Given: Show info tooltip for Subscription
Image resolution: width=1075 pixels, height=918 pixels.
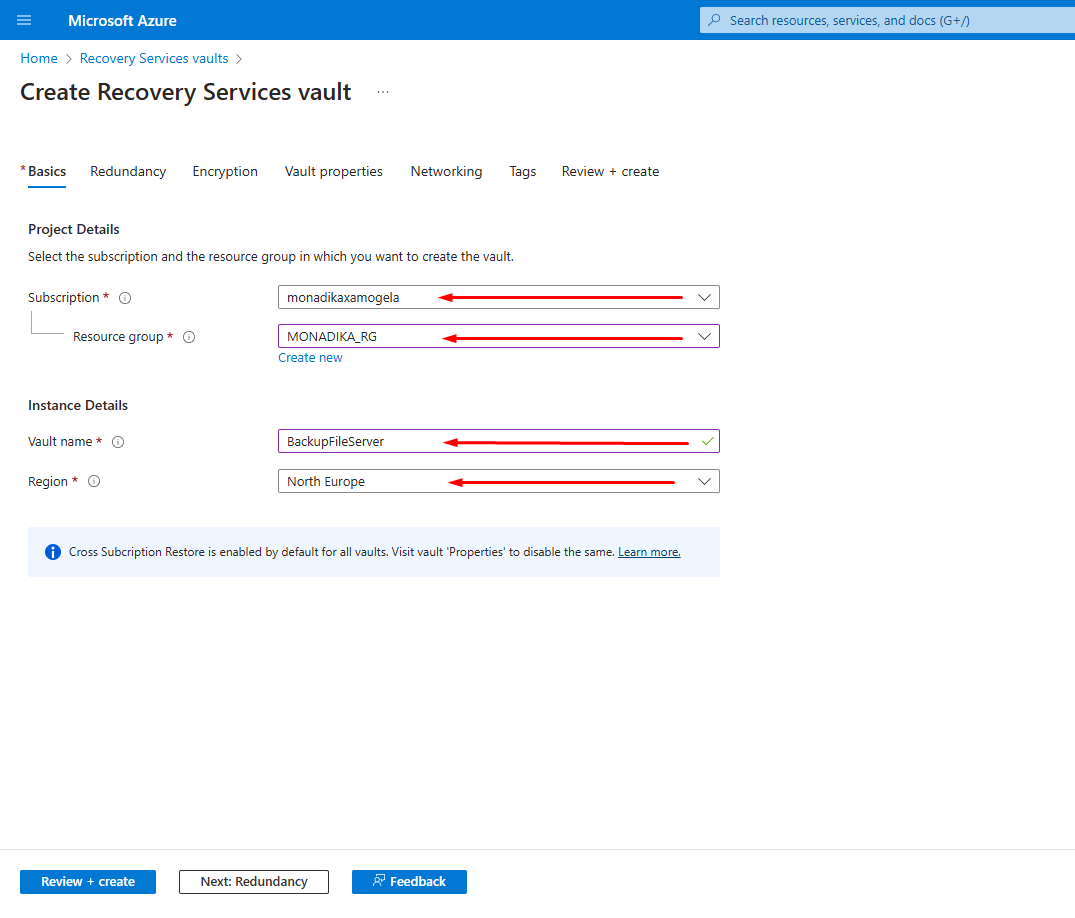Looking at the screenshot, I should [125, 298].
